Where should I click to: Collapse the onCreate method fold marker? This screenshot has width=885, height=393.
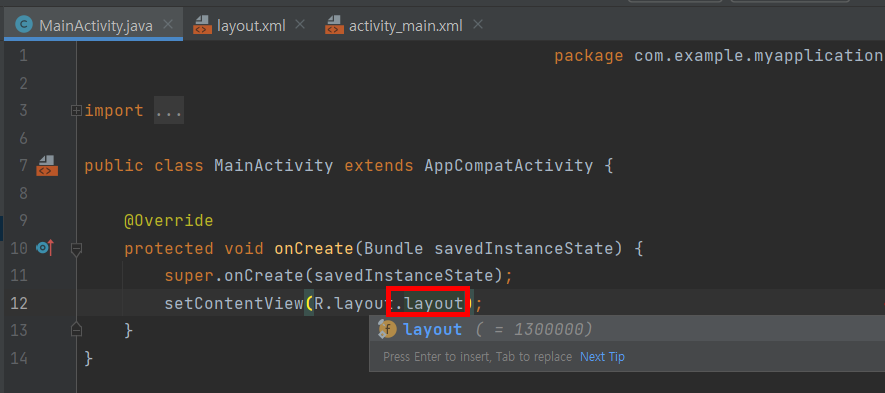pos(76,248)
